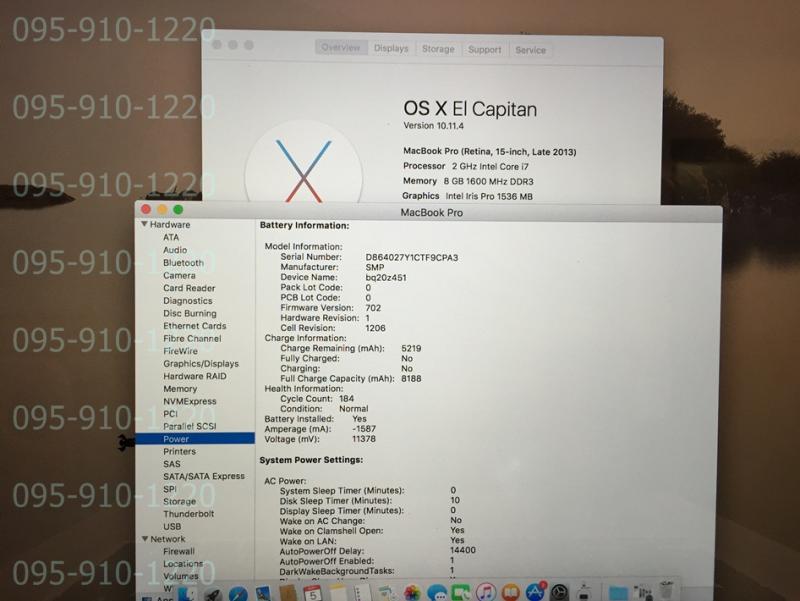Image resolution: width=800 pixels, height=601 pixels.
Task: Select Card Reader in sidebar
Action: (189, 288)
